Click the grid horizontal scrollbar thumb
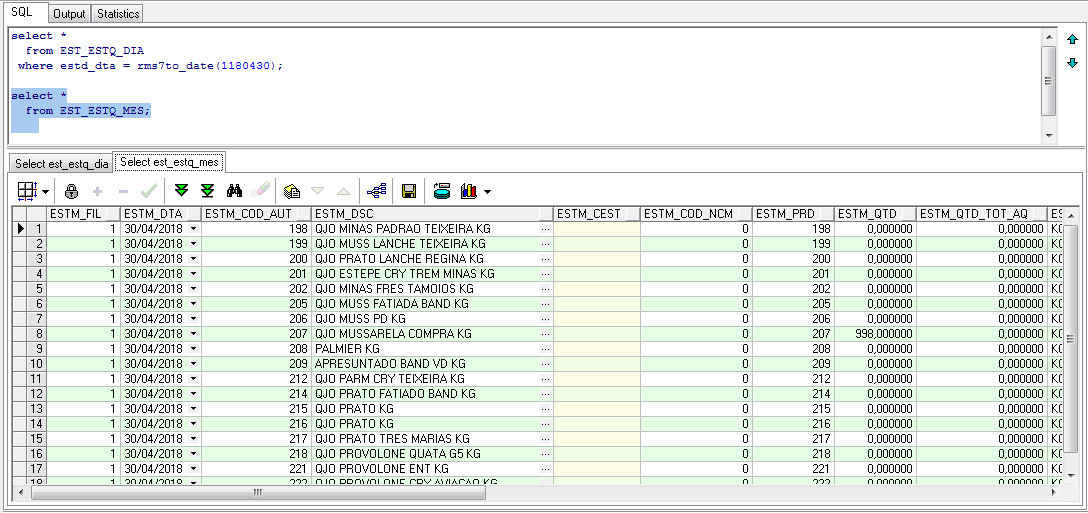 click(258, 492)
